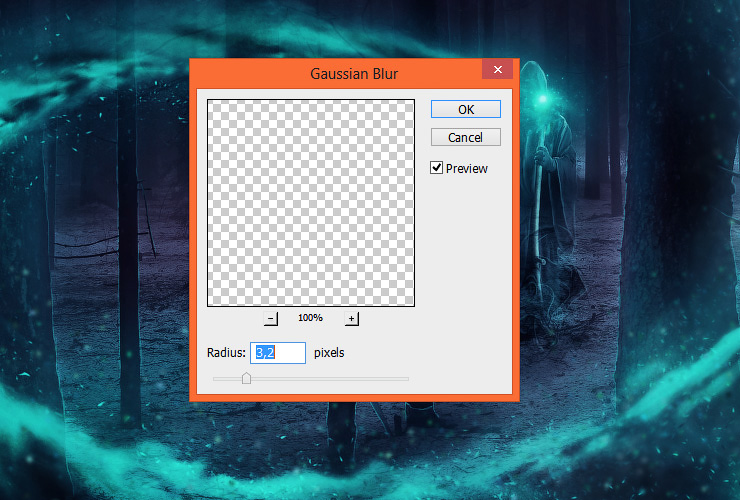
Task: Click the Radius input field
Action: point(278,353)
